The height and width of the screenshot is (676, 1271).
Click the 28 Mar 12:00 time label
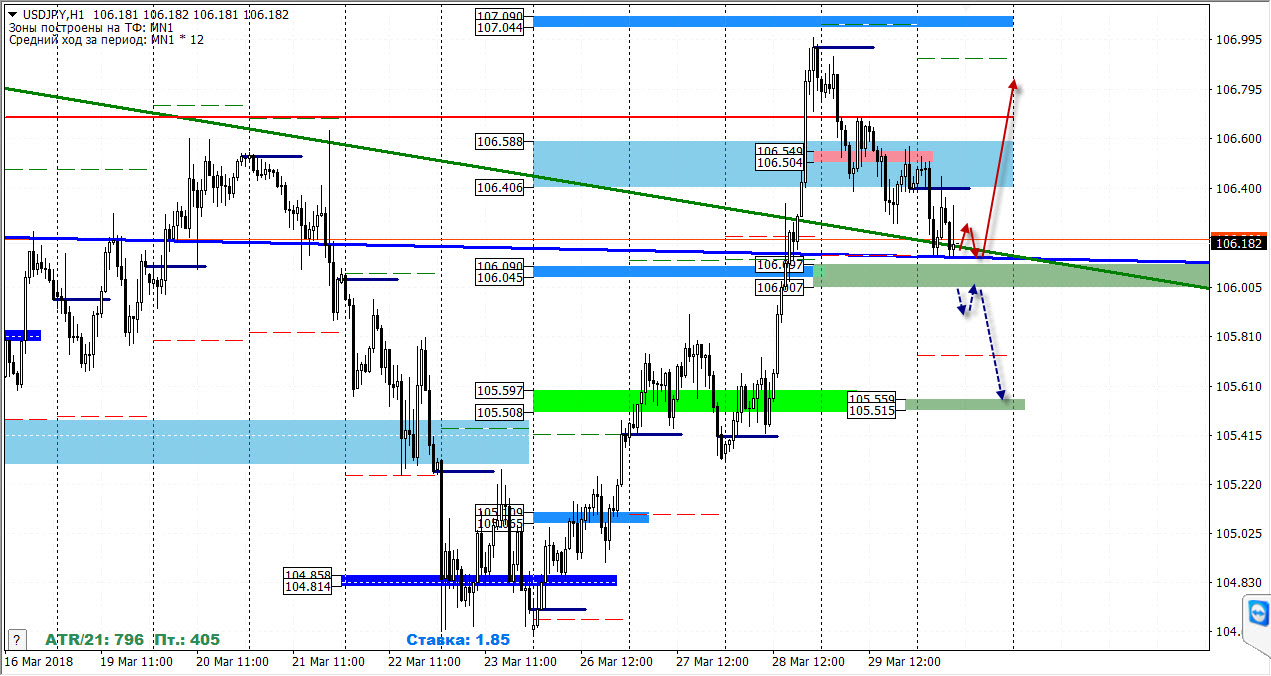[807, 662]
